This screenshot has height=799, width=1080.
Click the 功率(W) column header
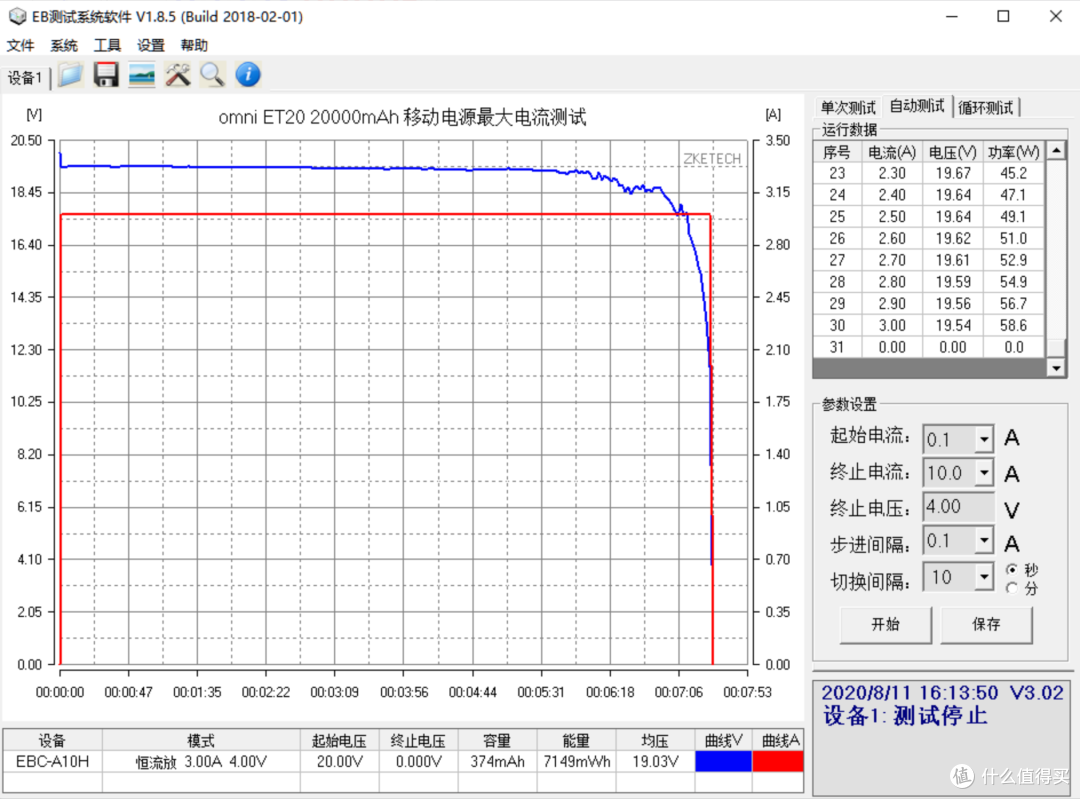[x=1013, y=152]
